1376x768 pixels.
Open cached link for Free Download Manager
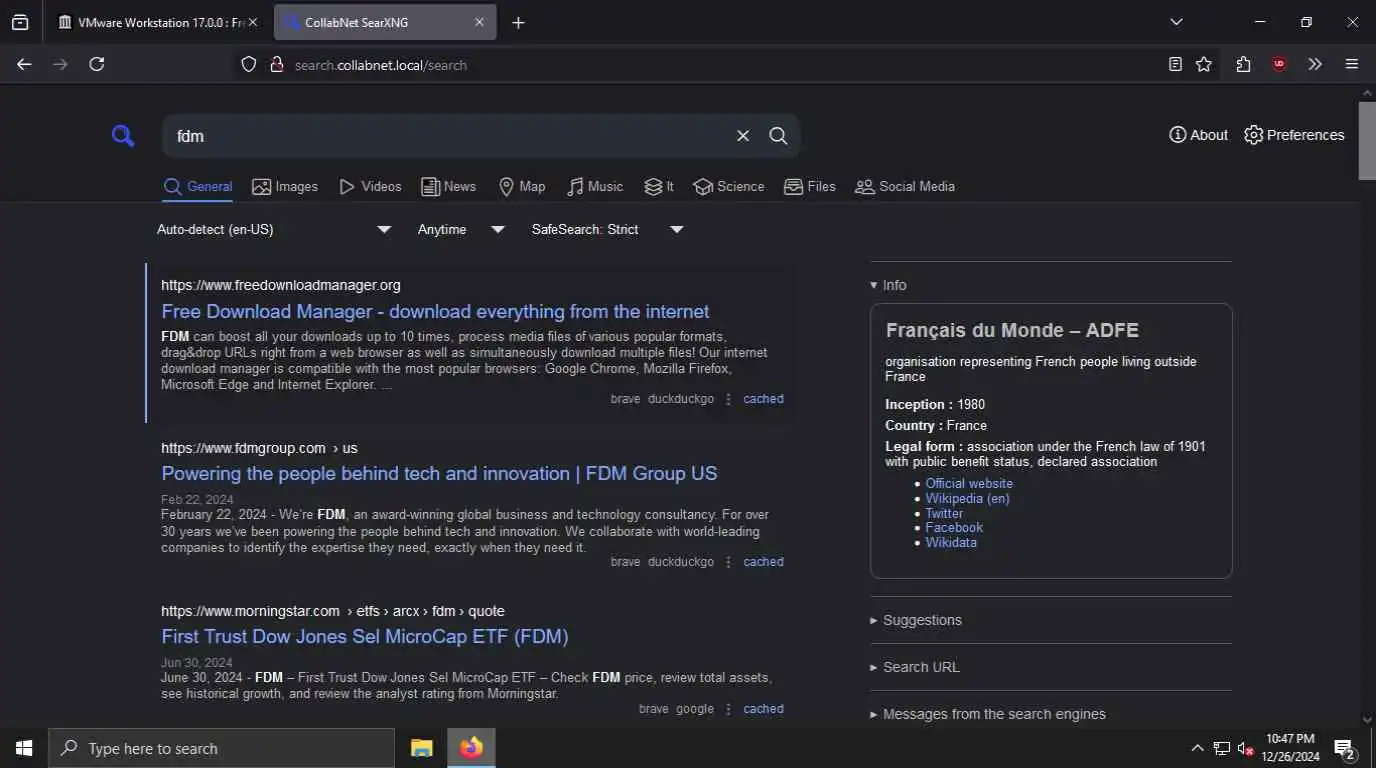coord(763,399)
